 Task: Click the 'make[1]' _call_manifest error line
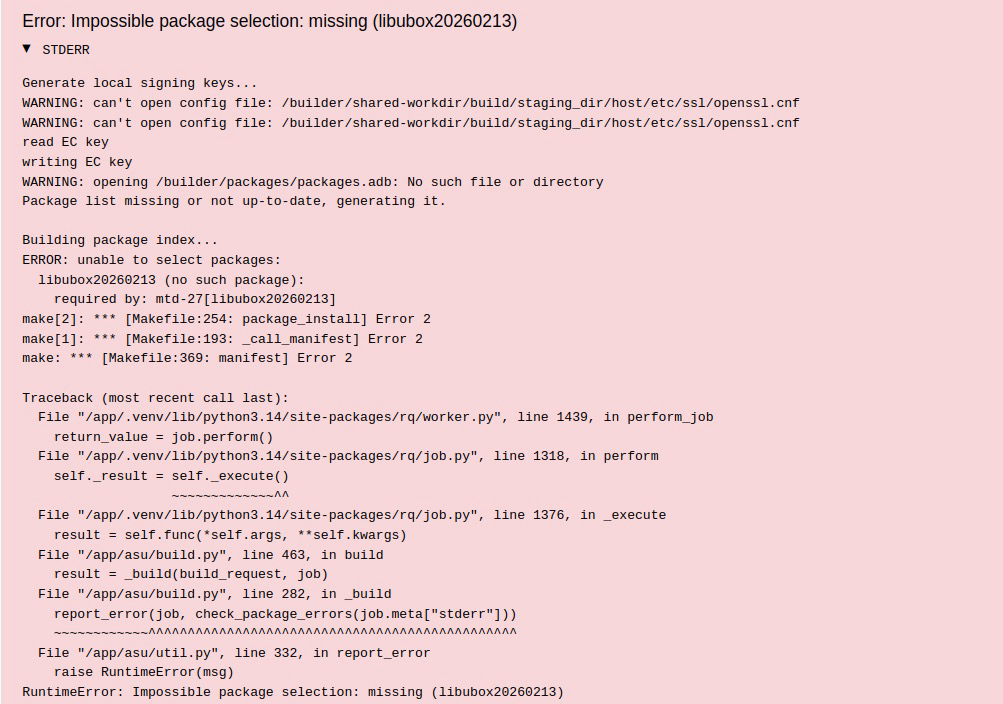[222, 339]
